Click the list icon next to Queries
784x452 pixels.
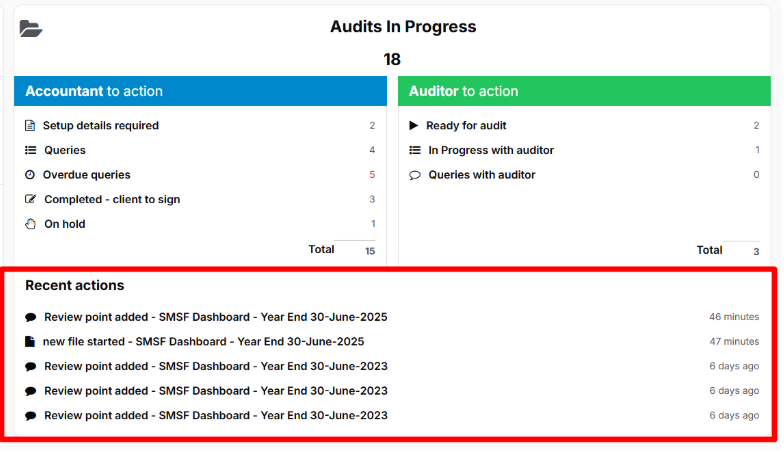pos(30,150)
